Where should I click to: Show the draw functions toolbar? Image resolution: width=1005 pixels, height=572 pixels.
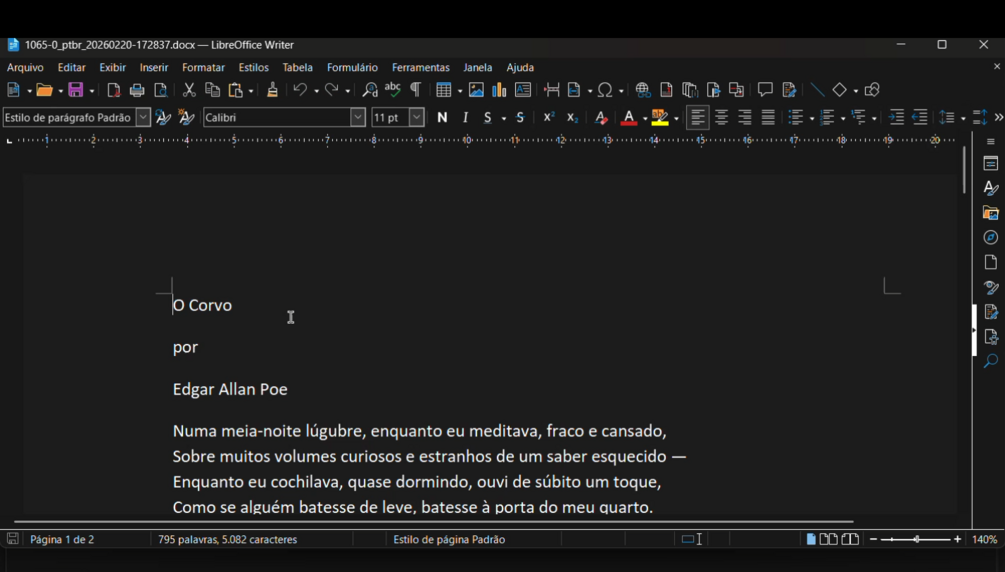(872, 90)
